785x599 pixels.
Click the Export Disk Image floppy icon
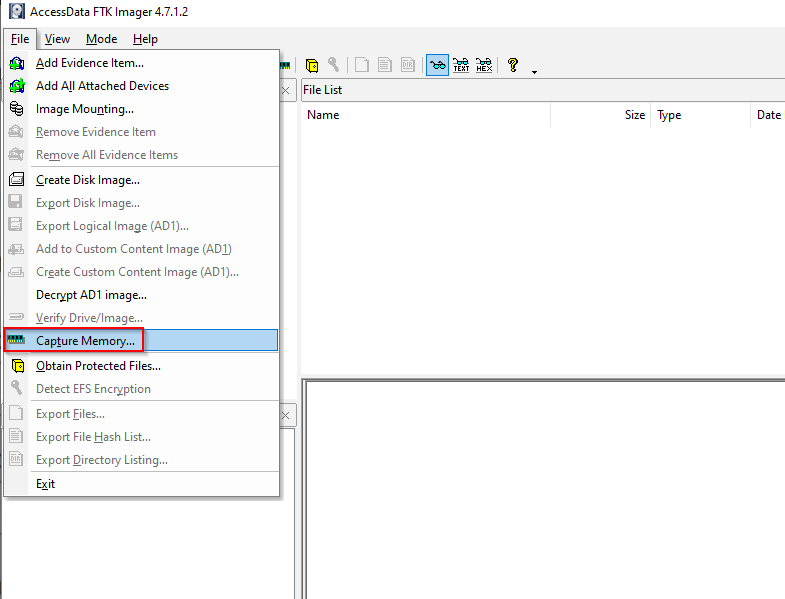tap(16, 202)
